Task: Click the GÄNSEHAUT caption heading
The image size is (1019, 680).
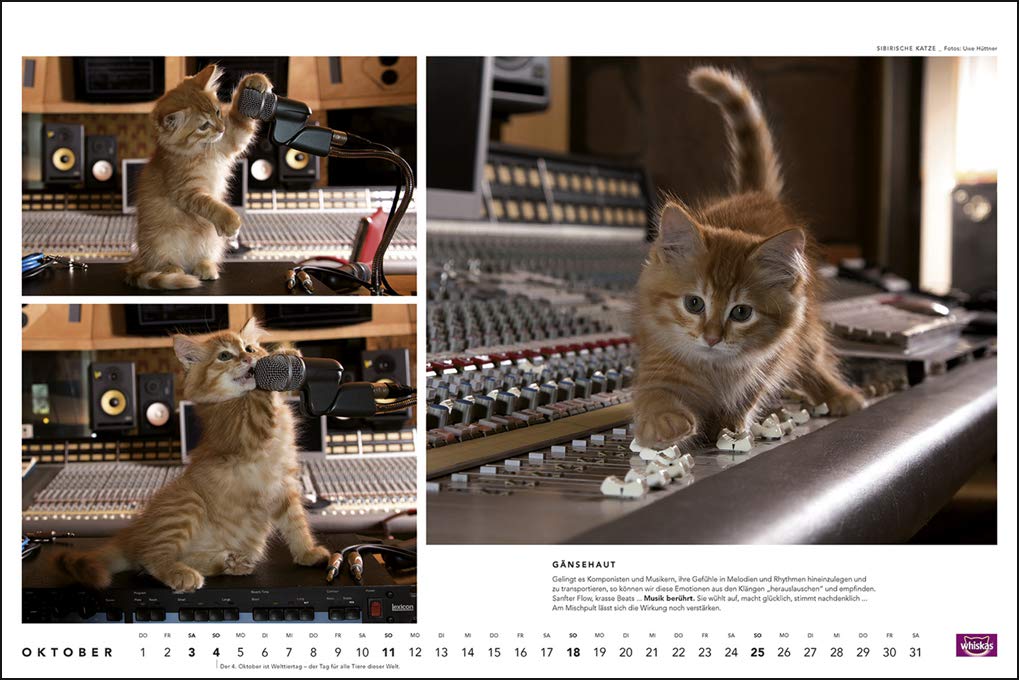Action: [584, 564]
